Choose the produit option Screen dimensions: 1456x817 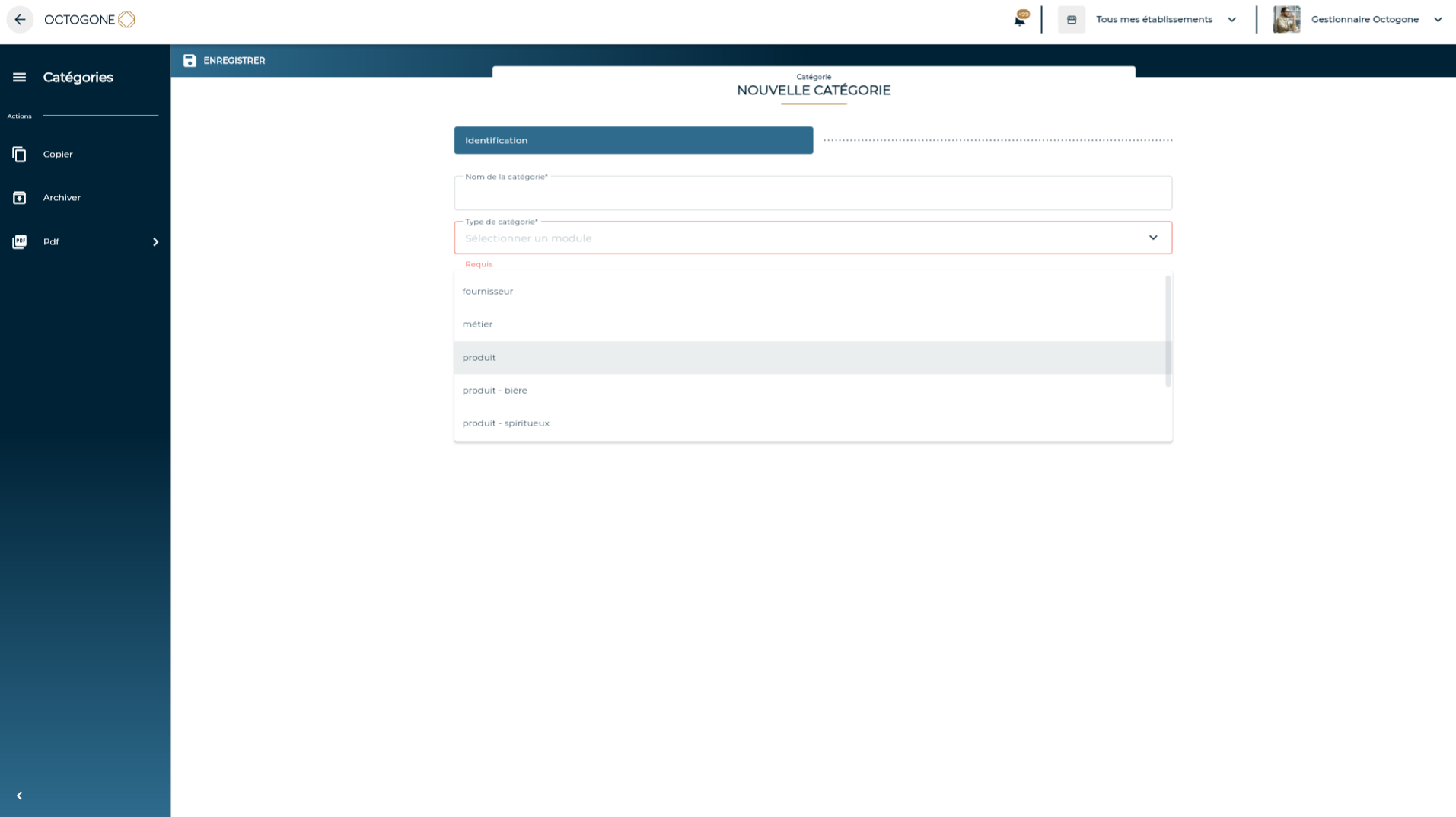pyautogui.click(x=810, y=357)
